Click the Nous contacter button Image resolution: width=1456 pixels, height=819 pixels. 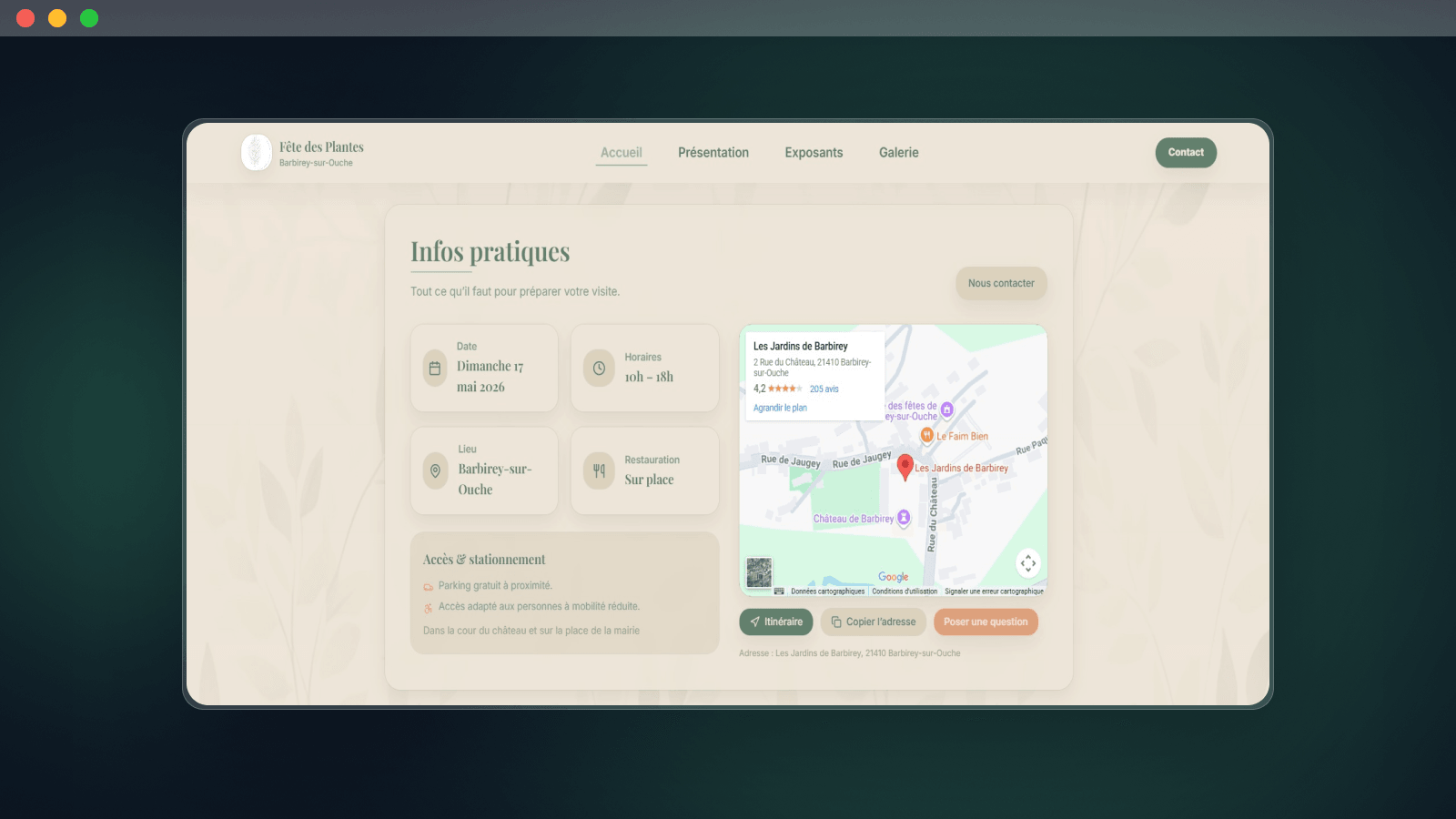pos(1001,284)
